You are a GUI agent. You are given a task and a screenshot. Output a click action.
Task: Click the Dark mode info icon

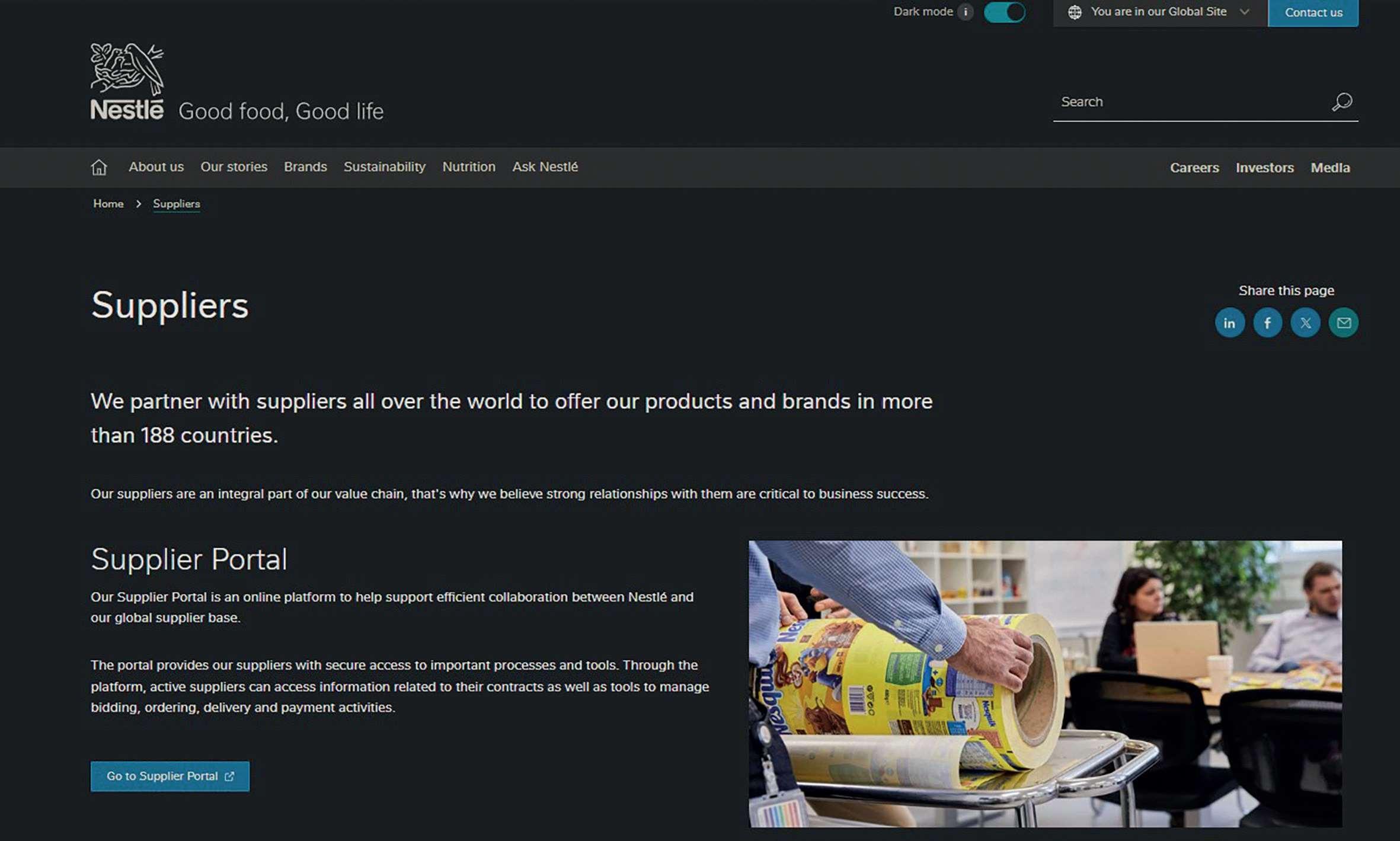[966, 12]
